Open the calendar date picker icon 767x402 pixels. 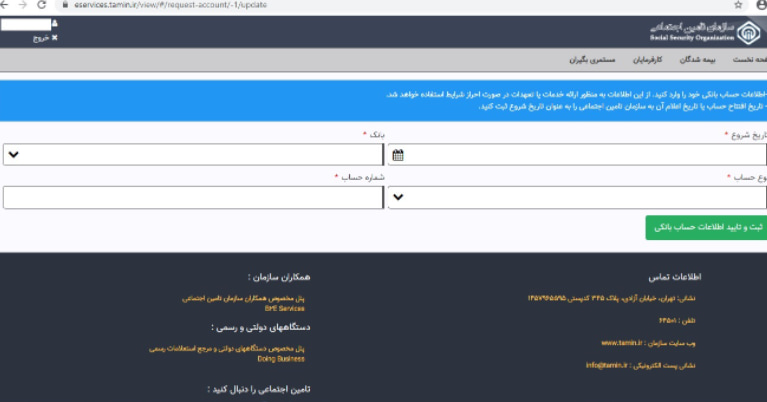(398, 155)
